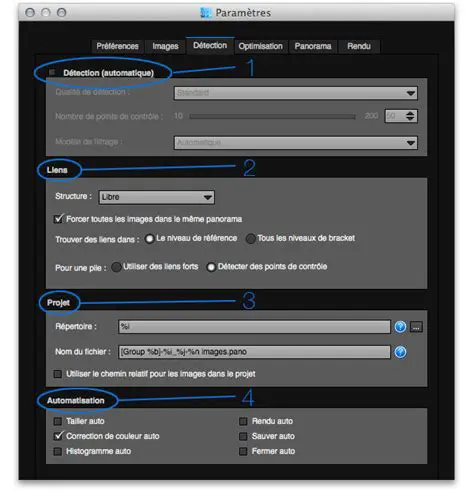Open the Panorama tab
The width and height of the screenshot is (474, 491).
tap(313, 46)
